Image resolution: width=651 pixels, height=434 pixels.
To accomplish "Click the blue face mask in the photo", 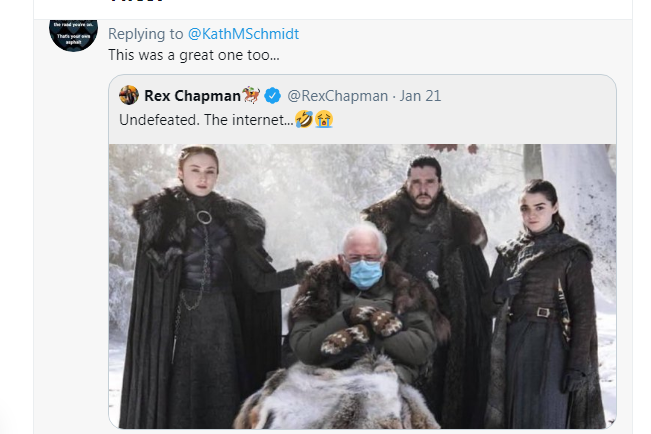I will click(365, 273).
